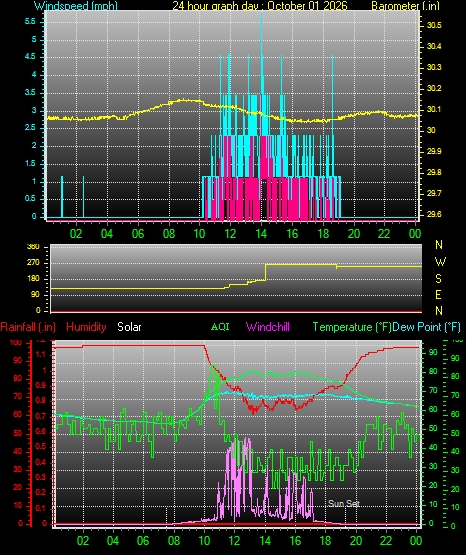466x555 pixels.
Task: Select the 2.5 windspeed axis value
Action: [30, 127]
